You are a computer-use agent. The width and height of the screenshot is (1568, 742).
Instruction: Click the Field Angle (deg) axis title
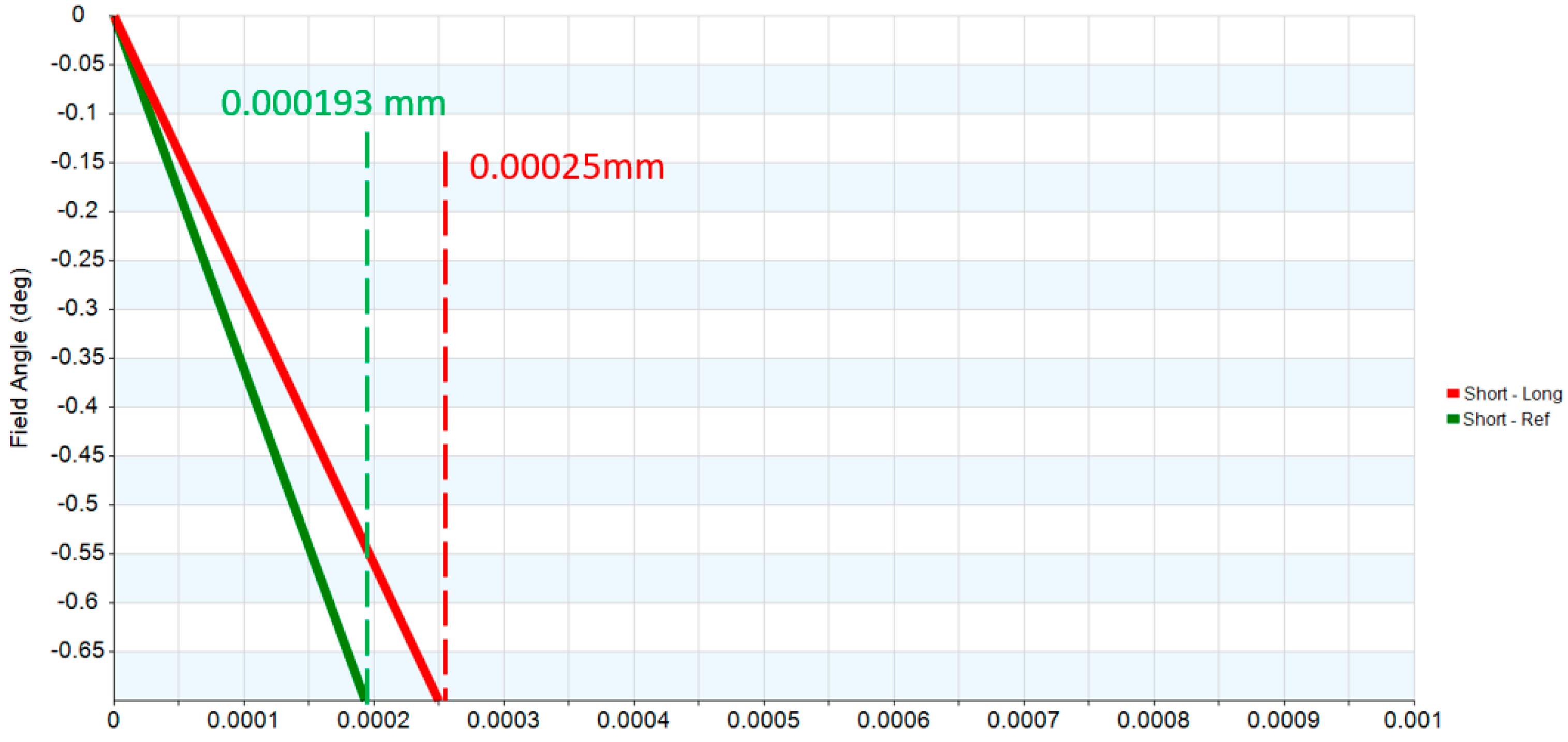coord(20,358)
